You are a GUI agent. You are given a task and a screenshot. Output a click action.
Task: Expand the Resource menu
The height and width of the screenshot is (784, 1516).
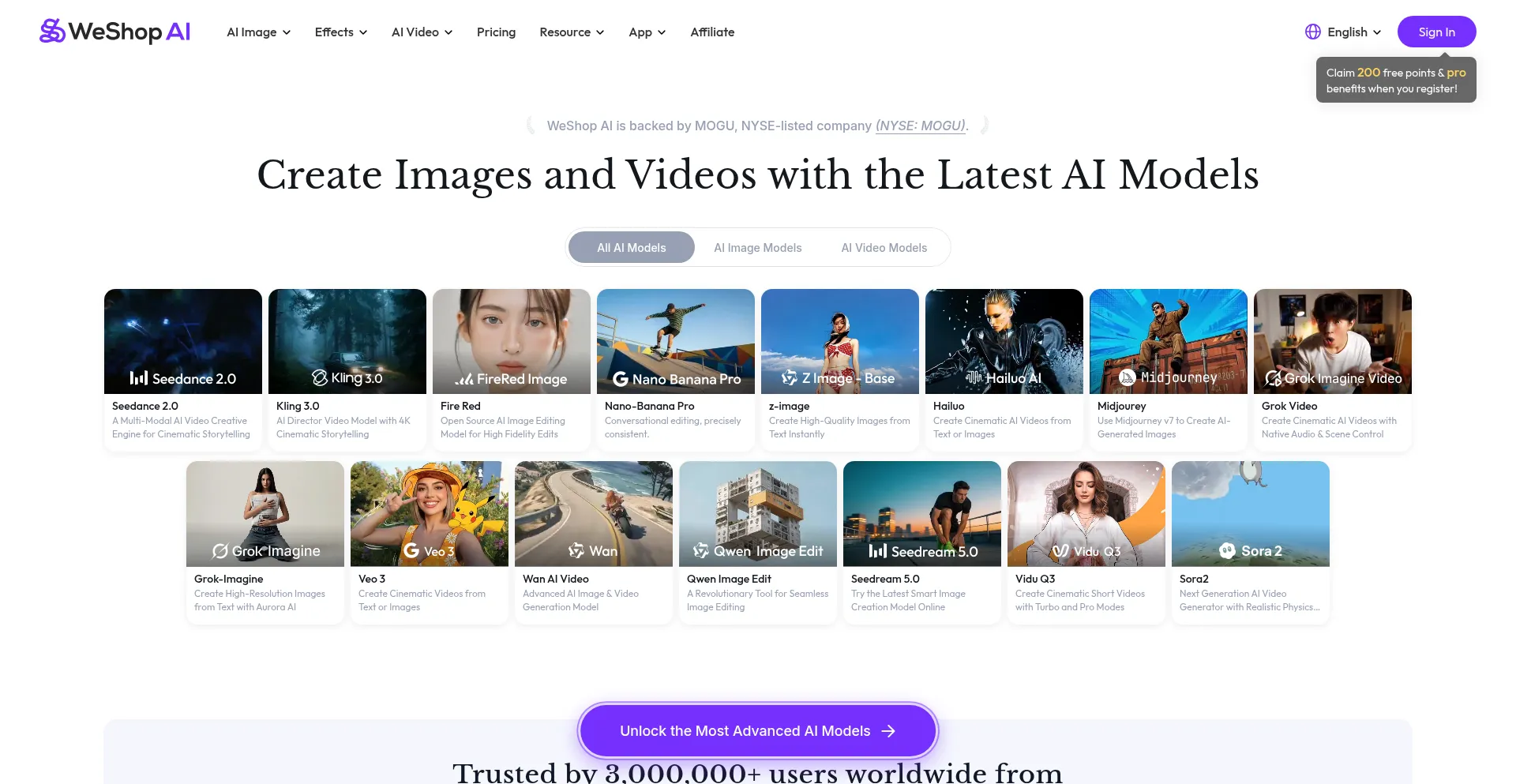coord(572,32)
